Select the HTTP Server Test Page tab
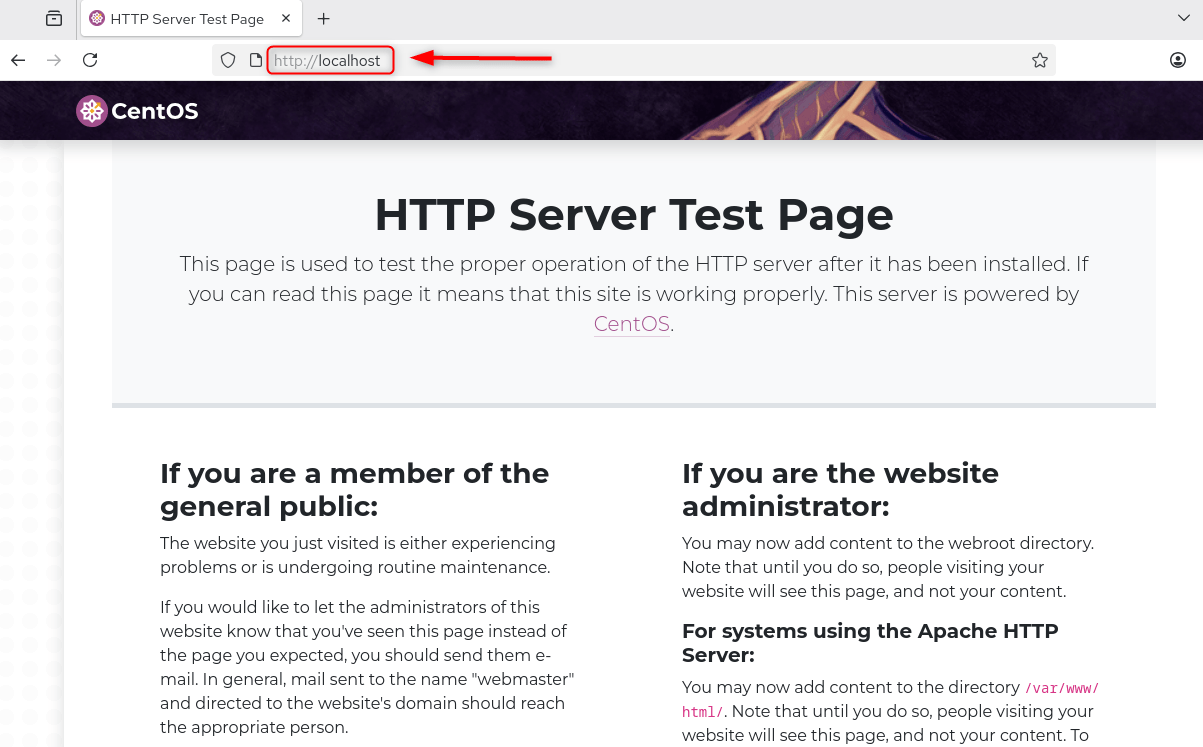This screenshot has height=747, width=1203. point(185,18)
